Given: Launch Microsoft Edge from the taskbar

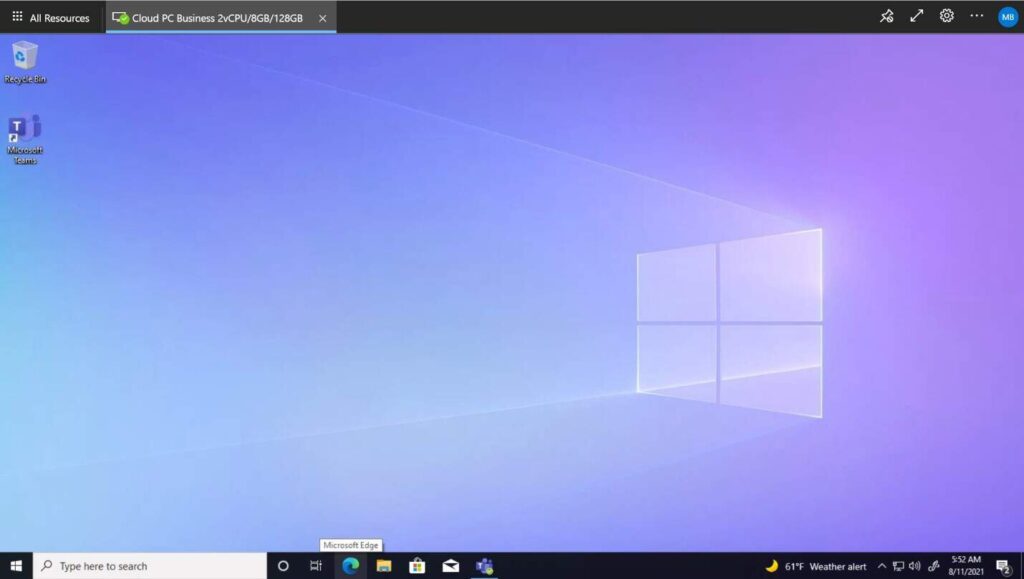Looking at the screenshot, I should point(351,566).
